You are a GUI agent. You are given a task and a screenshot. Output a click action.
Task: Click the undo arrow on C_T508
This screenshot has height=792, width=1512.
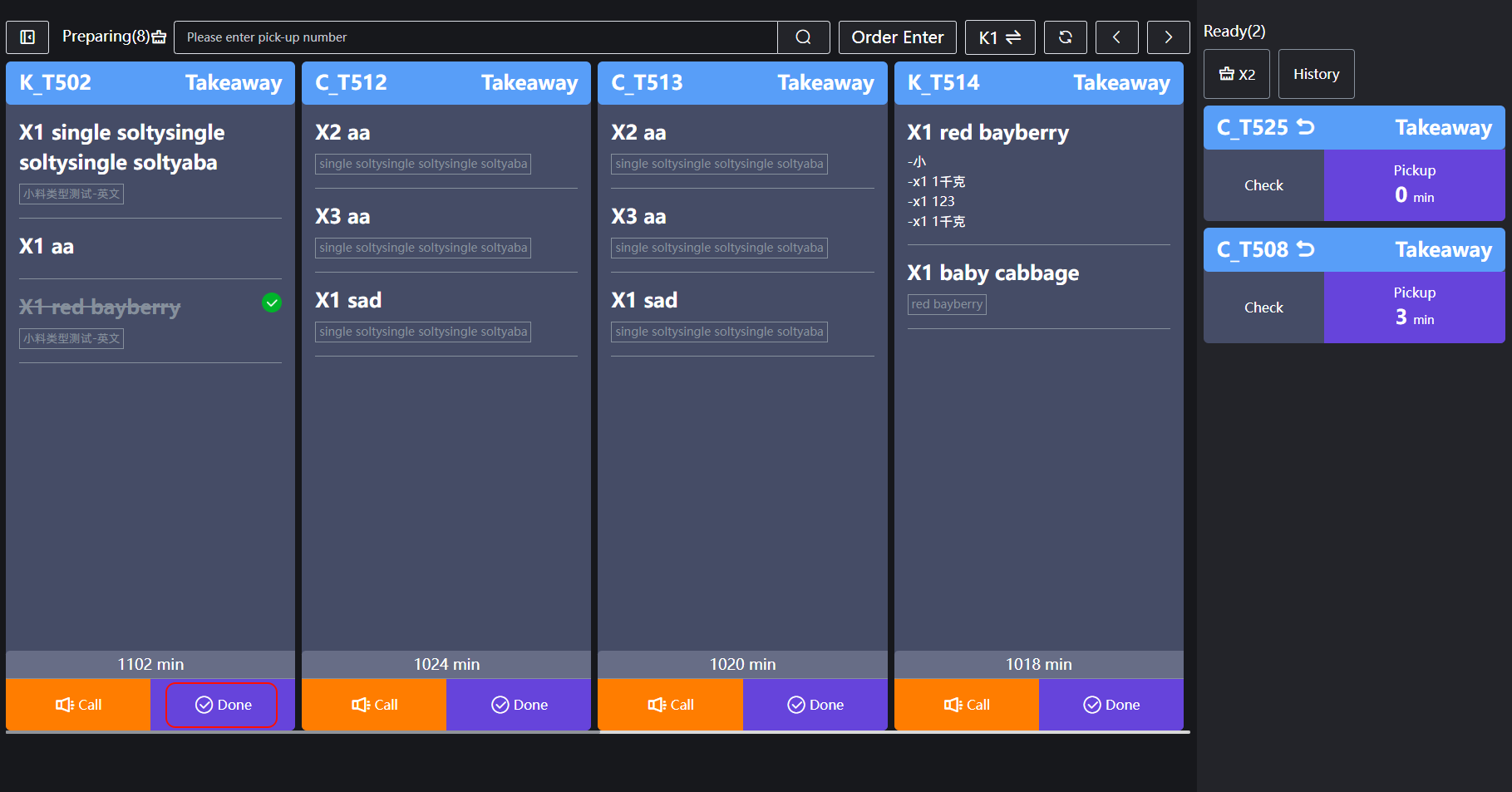[x=1306, y=249]
